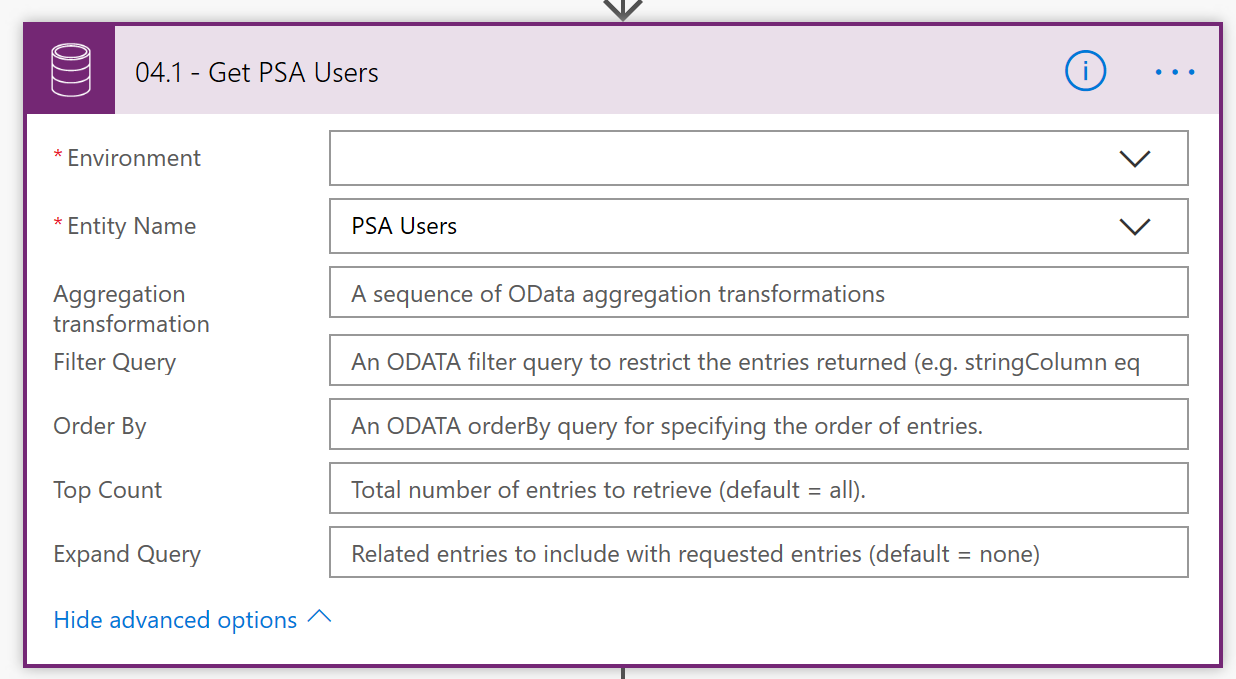The width and height of the screenshot is (1236, 679).
Task: Click the Aggregation transformation input field
Action: pyautogui.click(x=758, y=294)
